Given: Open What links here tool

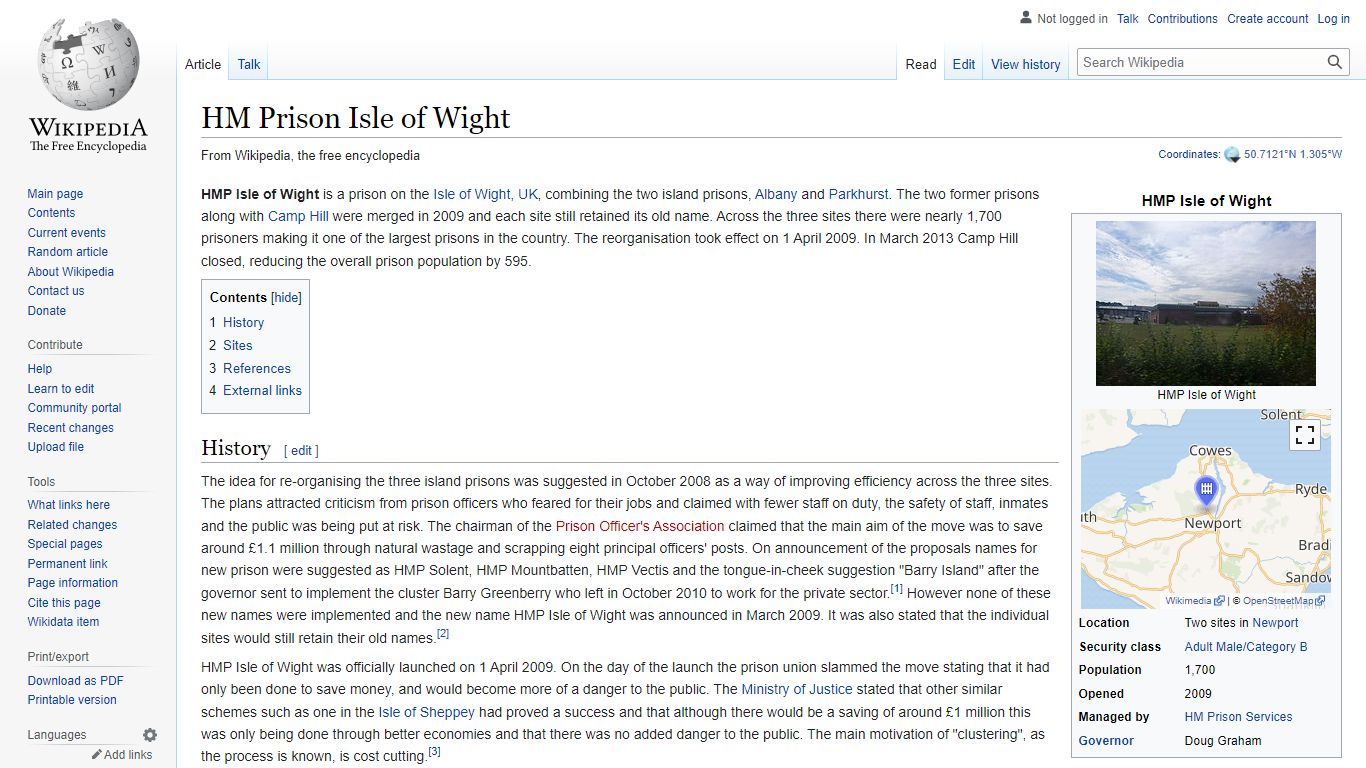Looking at the screenshot, I should coord(68,505).
